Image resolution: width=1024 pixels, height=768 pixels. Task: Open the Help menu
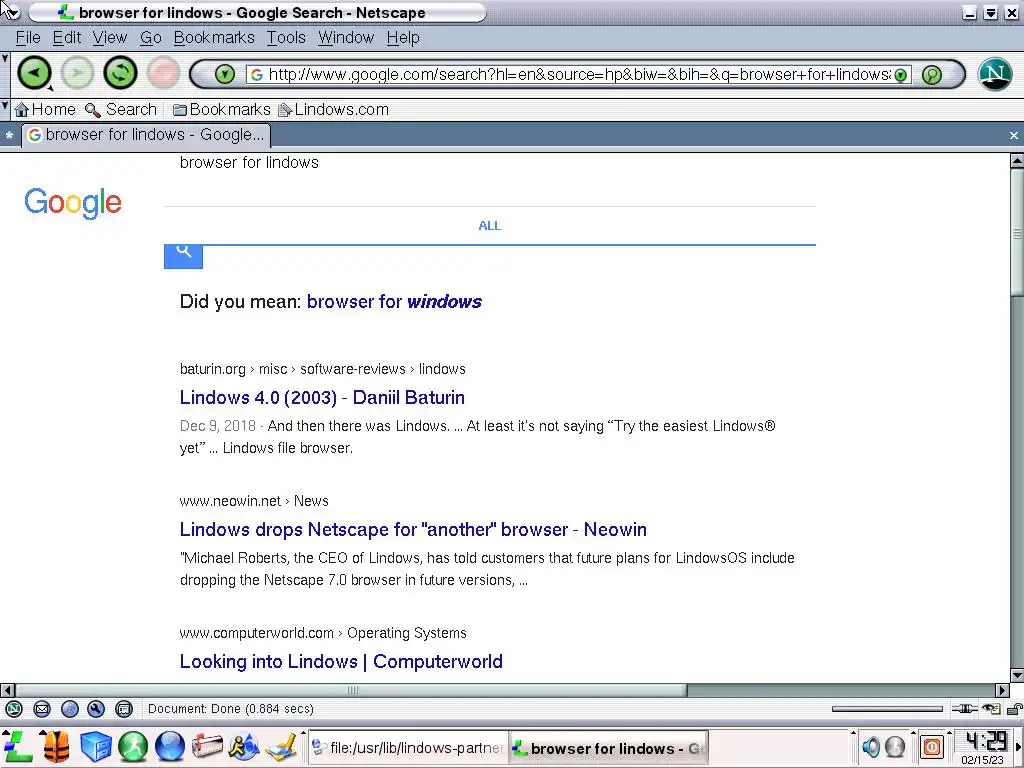click(x=403, y=38)
